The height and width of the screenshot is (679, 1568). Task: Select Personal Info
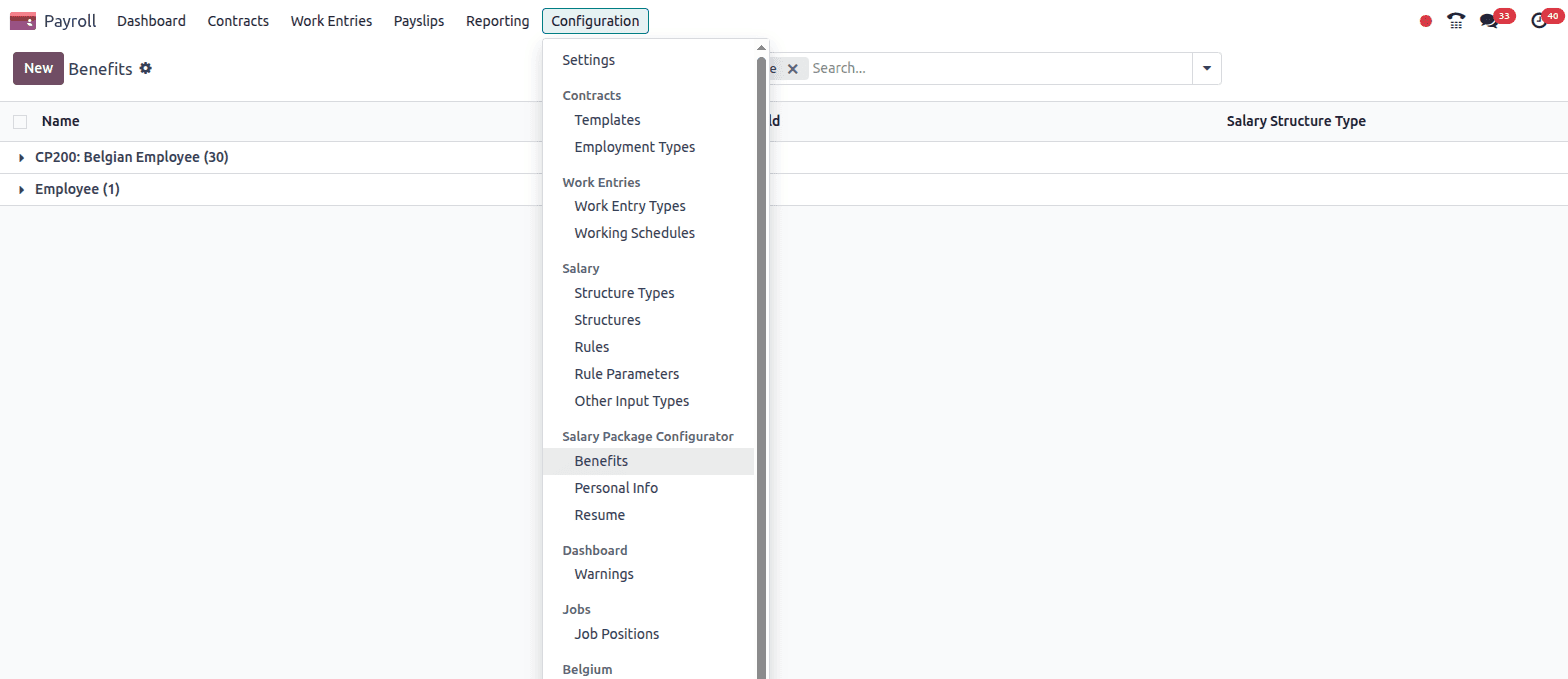click(x=648, y=488)
